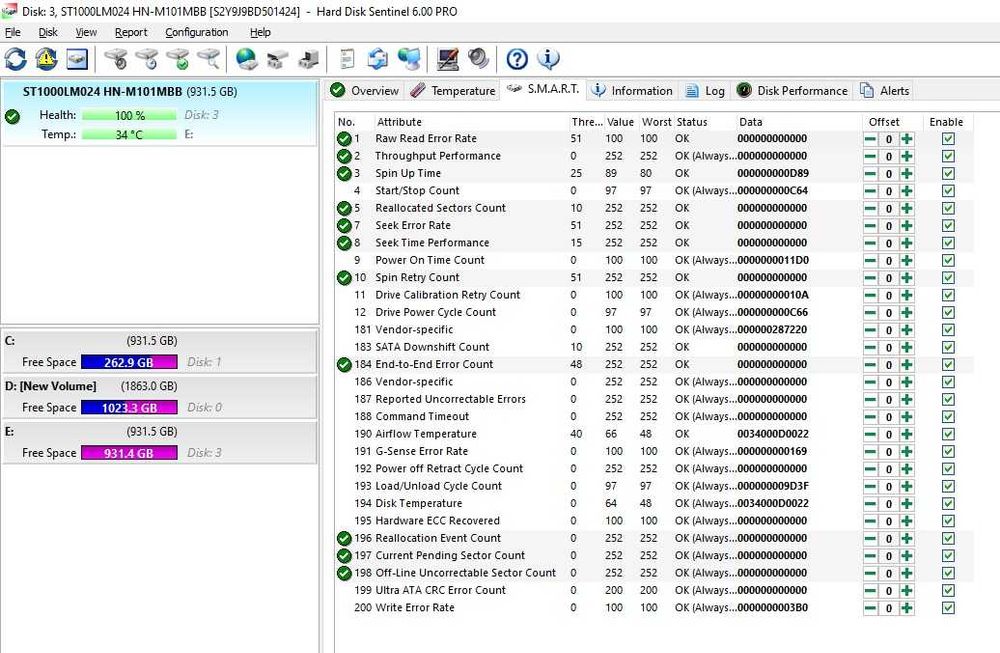The image size is (1000, 653).
Task: Click the disk panel icon in the toolbar
Action: 77,59
